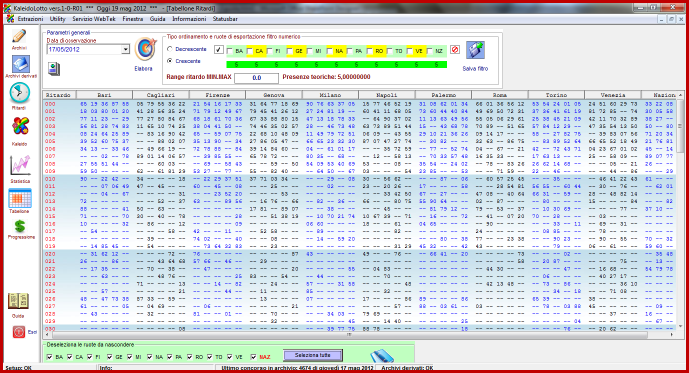
Task: Select the ritardo row 020
Action: [x=359, y=254]
